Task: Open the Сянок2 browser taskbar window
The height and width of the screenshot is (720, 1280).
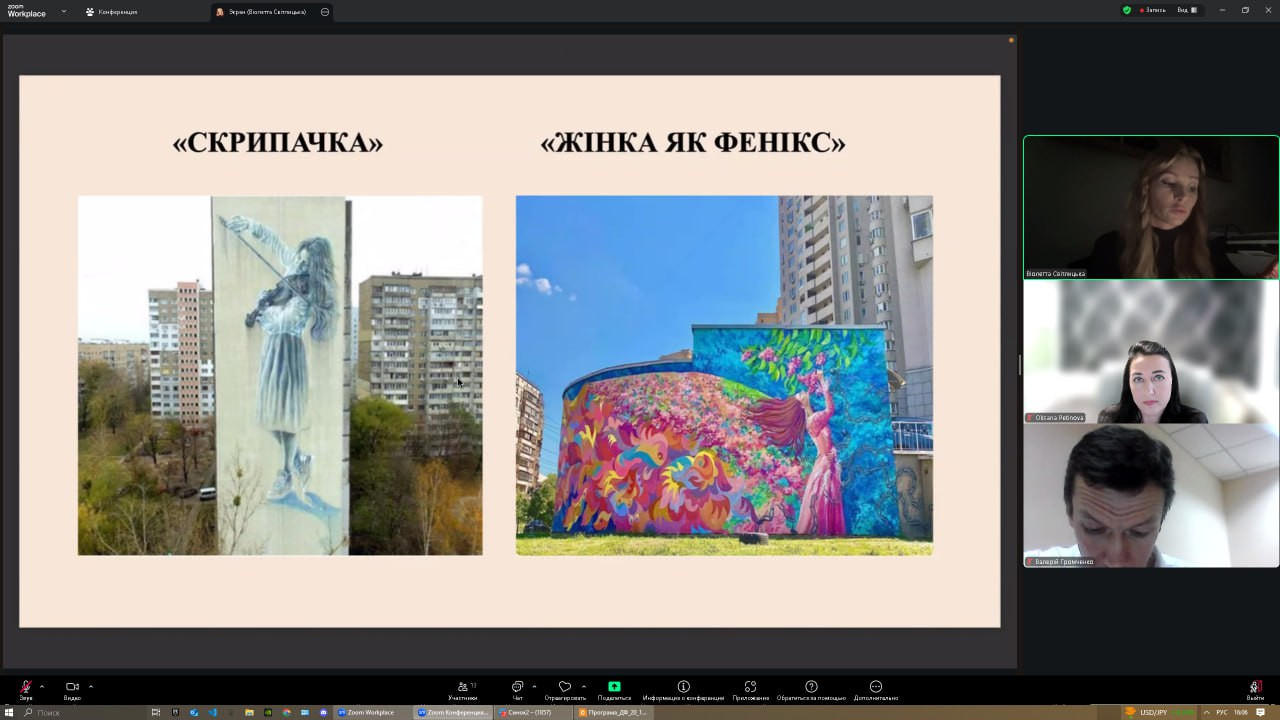Action: coord(534,712)
